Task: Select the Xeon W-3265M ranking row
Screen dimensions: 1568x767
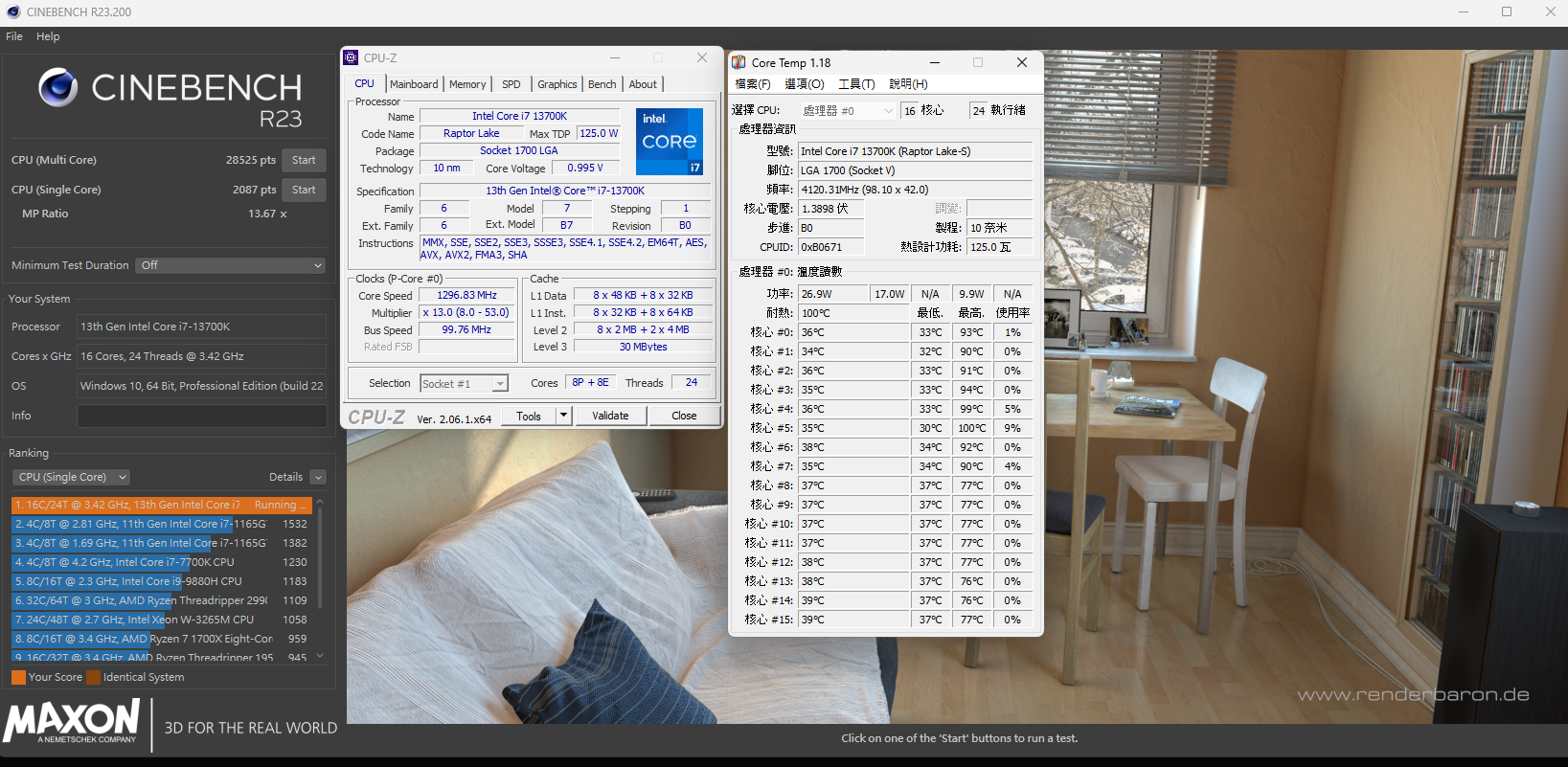Action: [161, 620]
